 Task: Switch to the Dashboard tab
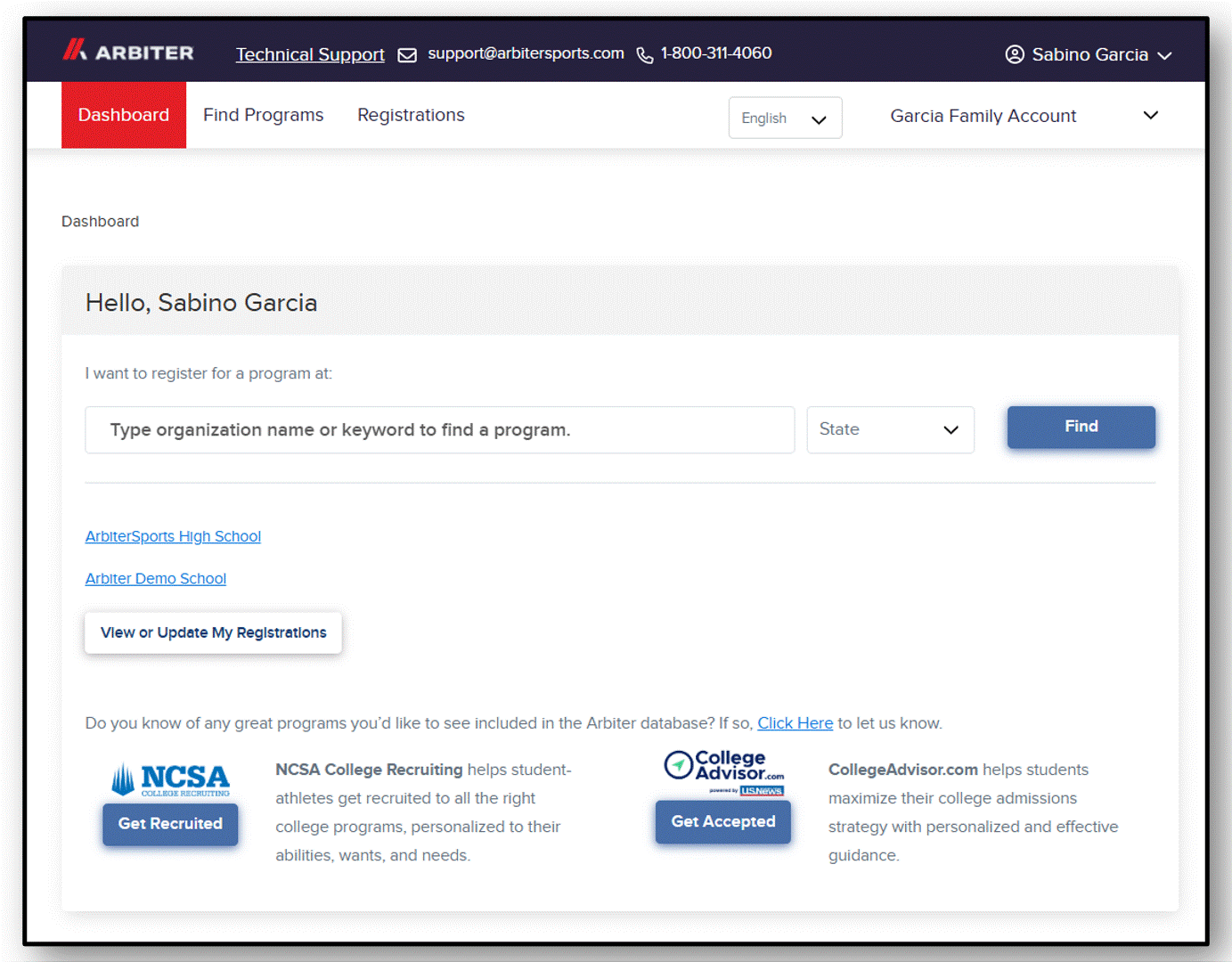coord(124,115)
